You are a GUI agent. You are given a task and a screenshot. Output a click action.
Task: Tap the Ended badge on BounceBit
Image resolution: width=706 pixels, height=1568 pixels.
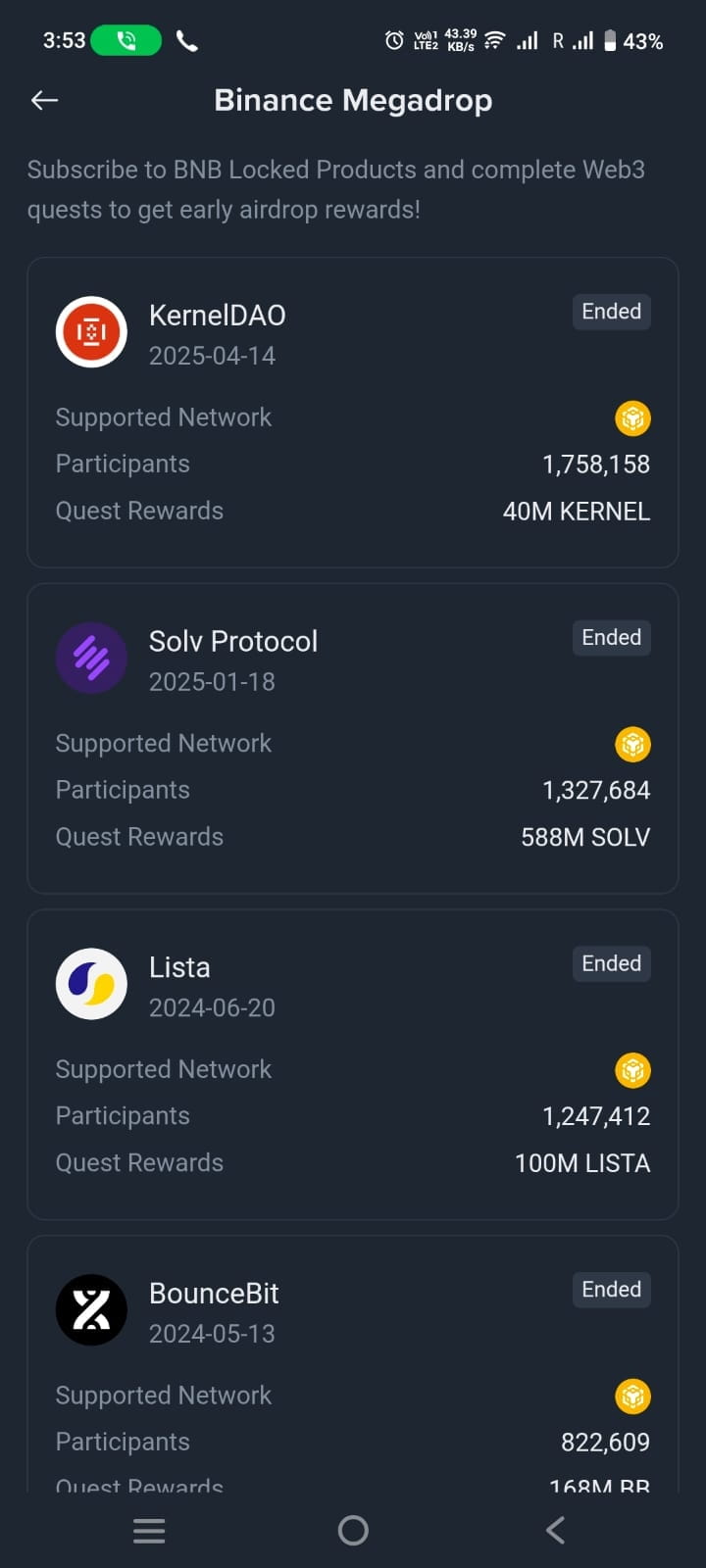click(x=611, y=1290)
